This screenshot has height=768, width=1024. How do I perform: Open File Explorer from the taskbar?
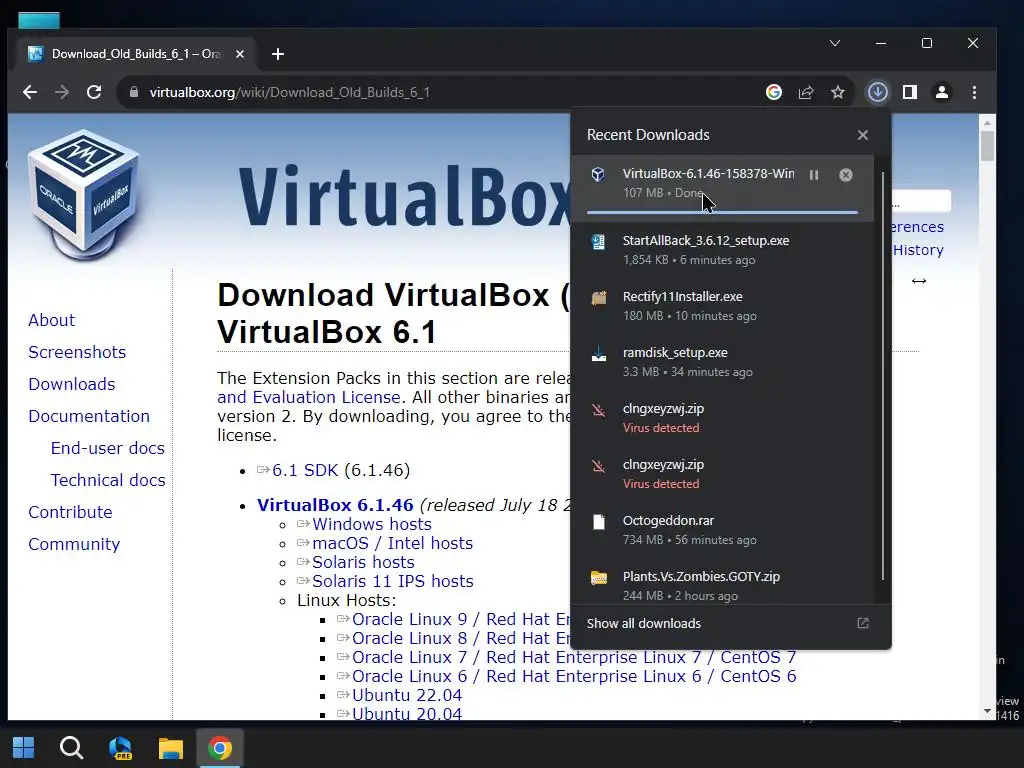[x=170, y=748]
